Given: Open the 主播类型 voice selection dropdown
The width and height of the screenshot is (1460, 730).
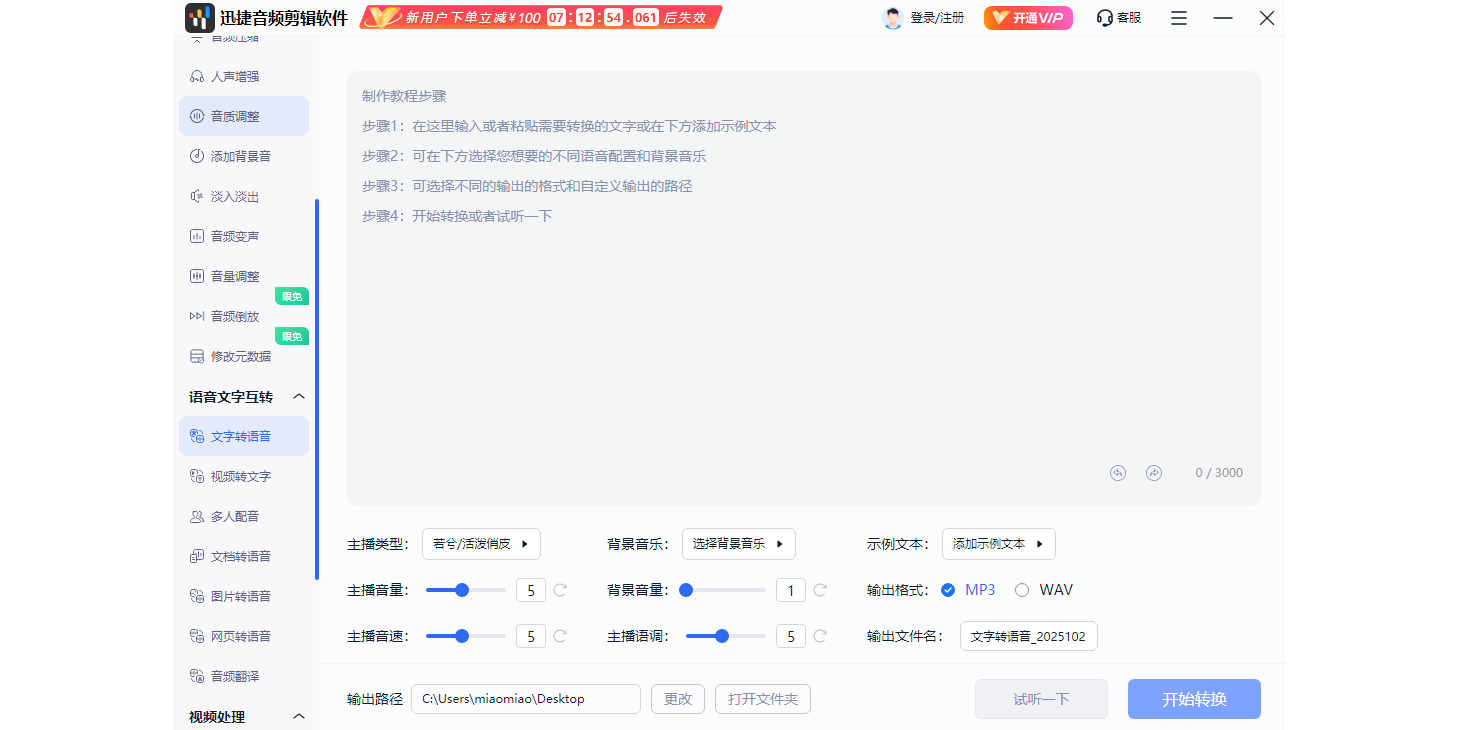Looking at the screenshot, I should (481, 544).
